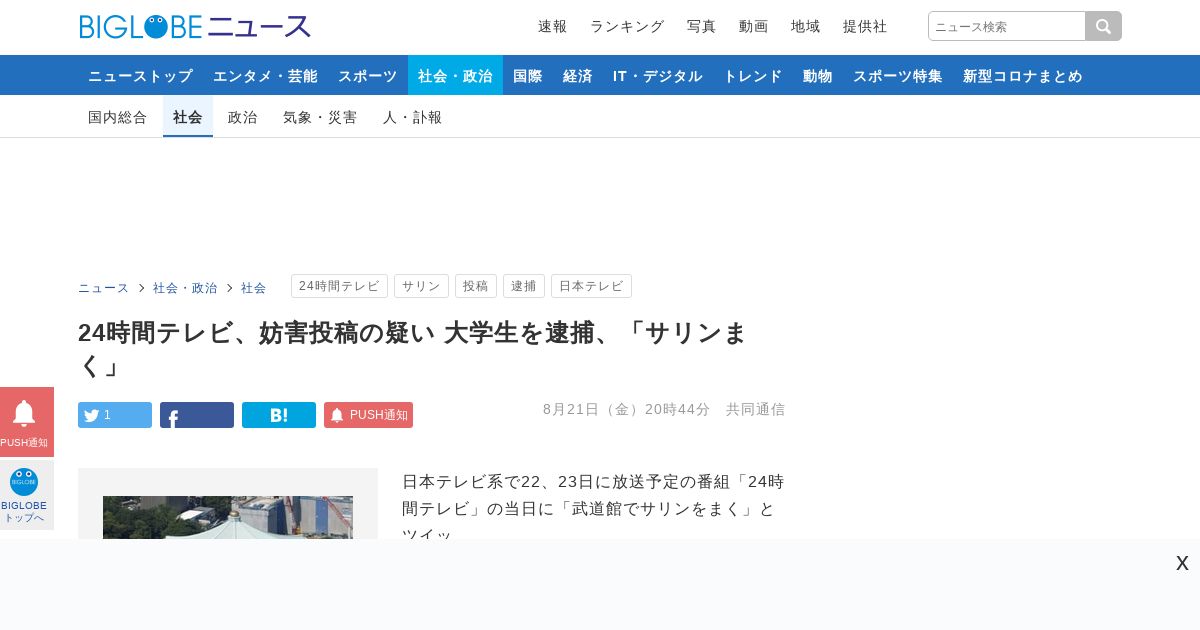Open the 政治 sub-tab
Screen dimensions: 1200x630
pos(243,117)
